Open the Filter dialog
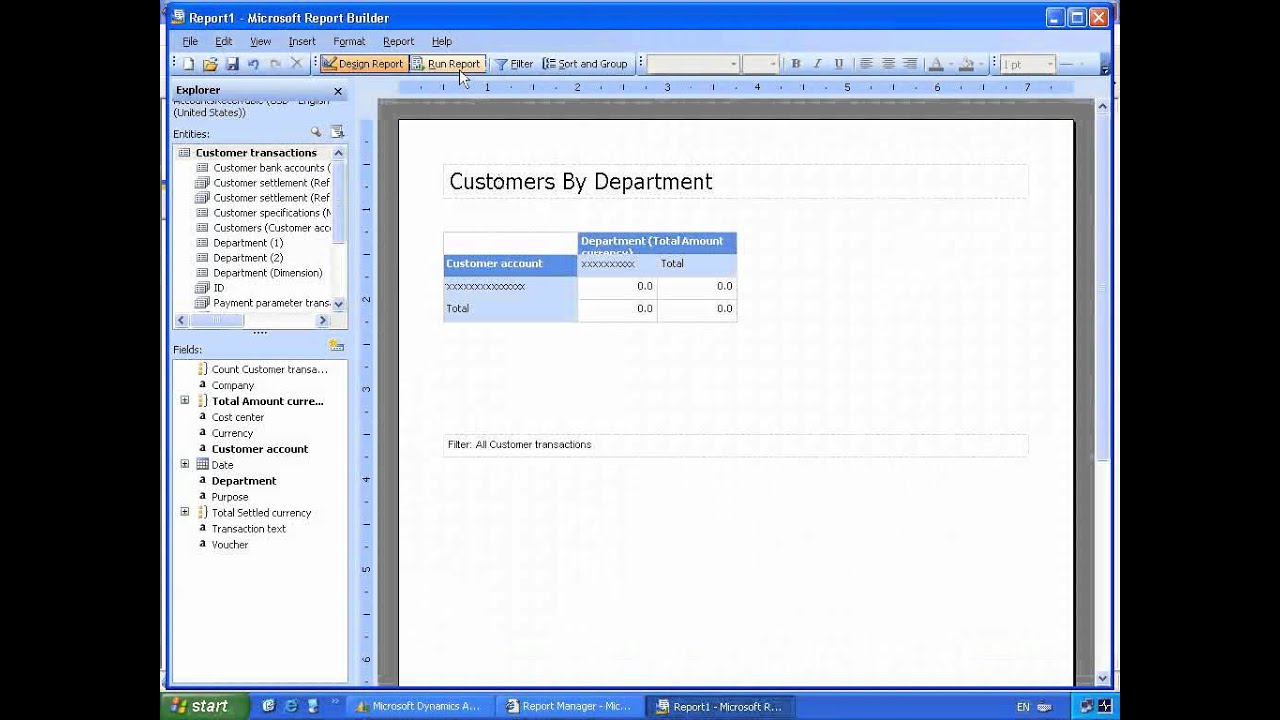1280x720 pixels. pyautogui.click(x=514, y=64)
